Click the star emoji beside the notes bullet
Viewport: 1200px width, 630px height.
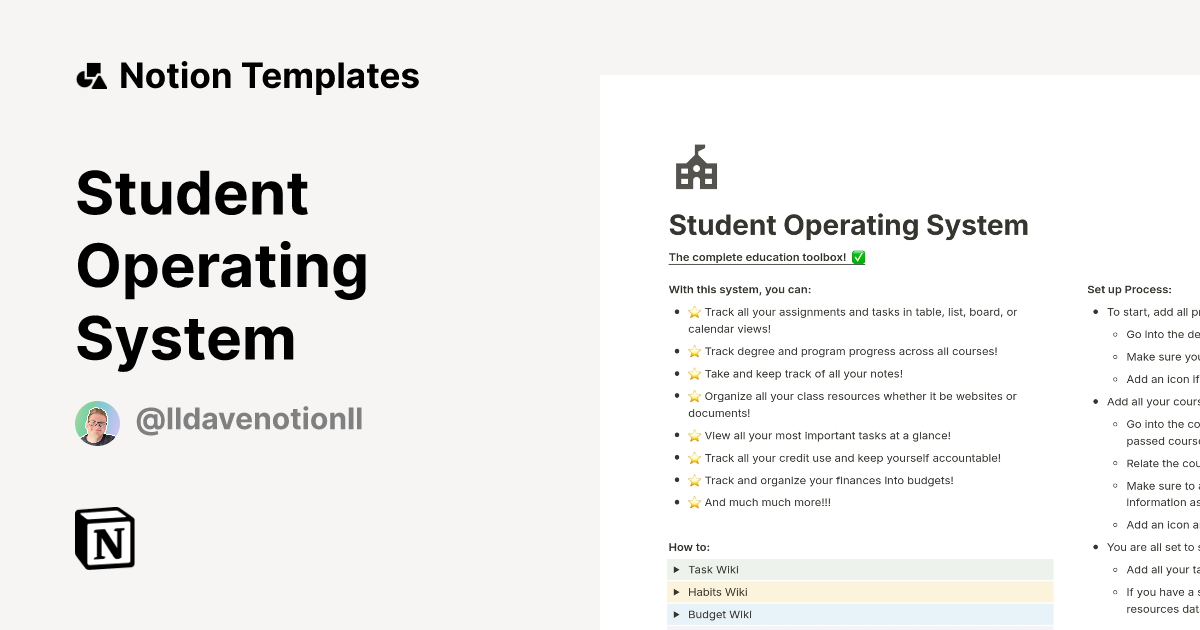pos(694,373)
